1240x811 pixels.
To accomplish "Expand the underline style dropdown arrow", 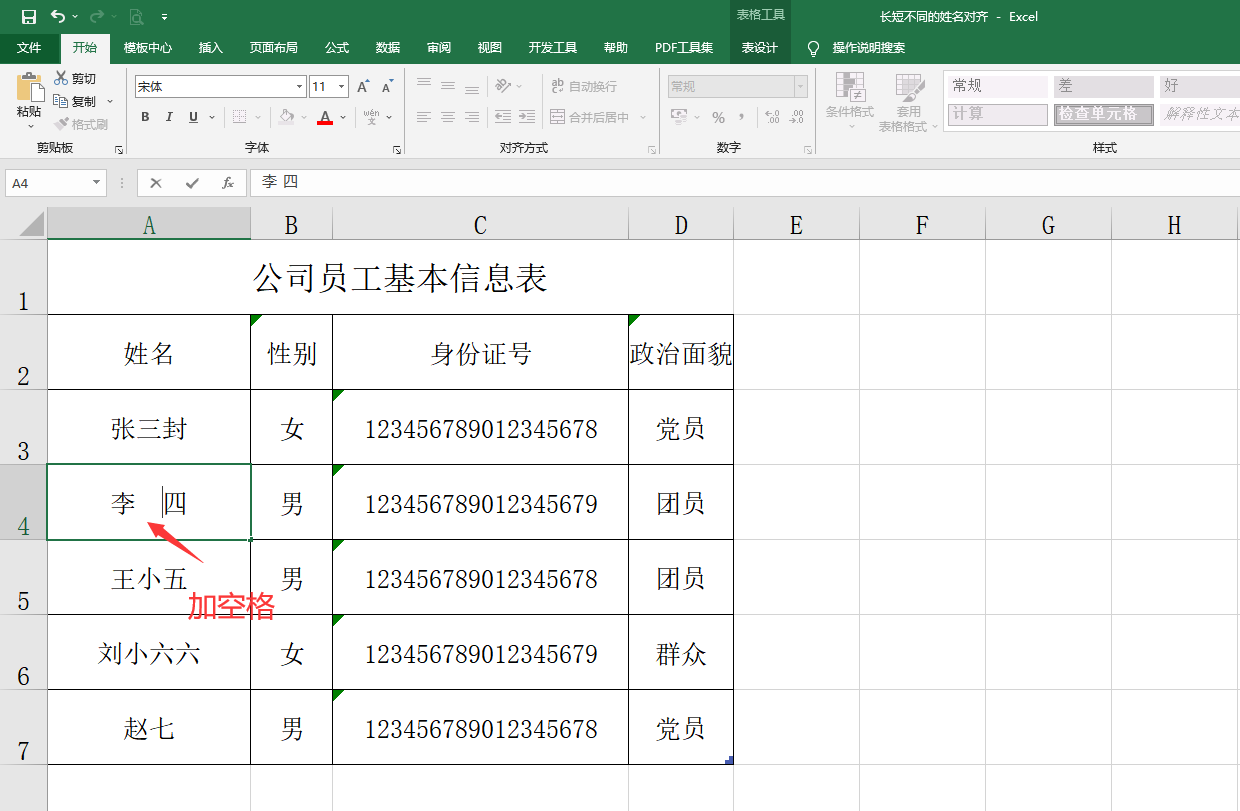I will pyautogui.click(x=212, y=117).
